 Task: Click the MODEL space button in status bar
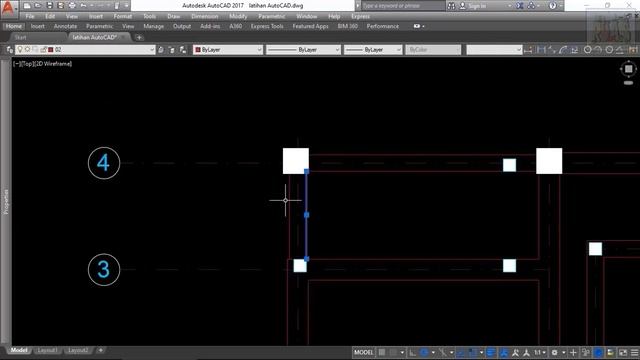[x=363, y=352]
